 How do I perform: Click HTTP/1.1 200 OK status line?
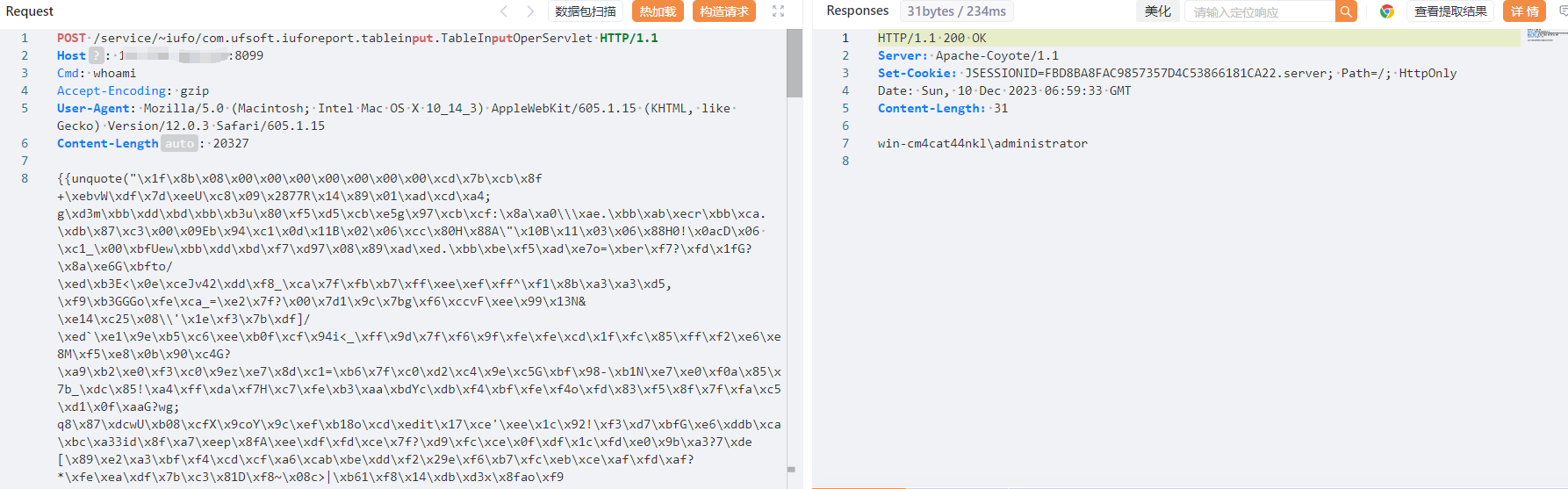click(931, 38)
